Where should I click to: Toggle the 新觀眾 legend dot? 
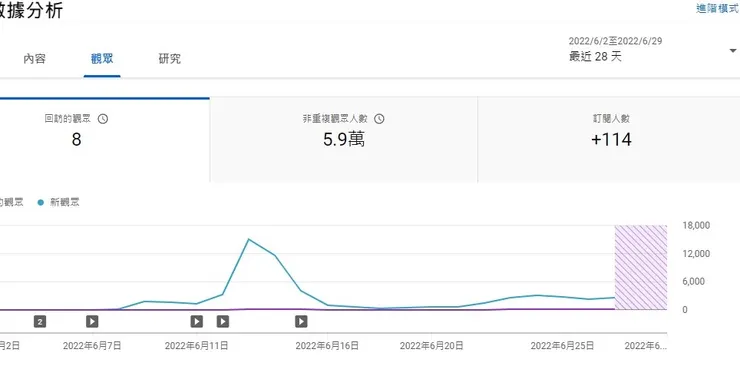point(41,202)
